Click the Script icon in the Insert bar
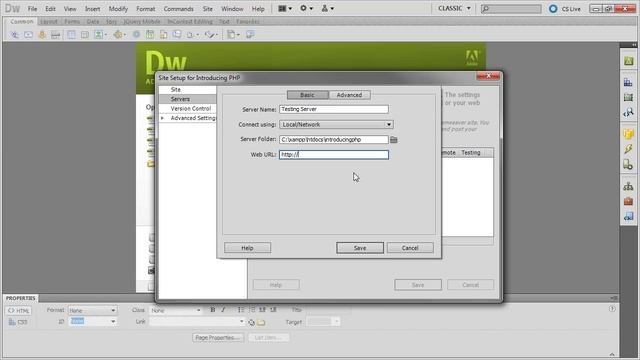 (x=210, y=35)
